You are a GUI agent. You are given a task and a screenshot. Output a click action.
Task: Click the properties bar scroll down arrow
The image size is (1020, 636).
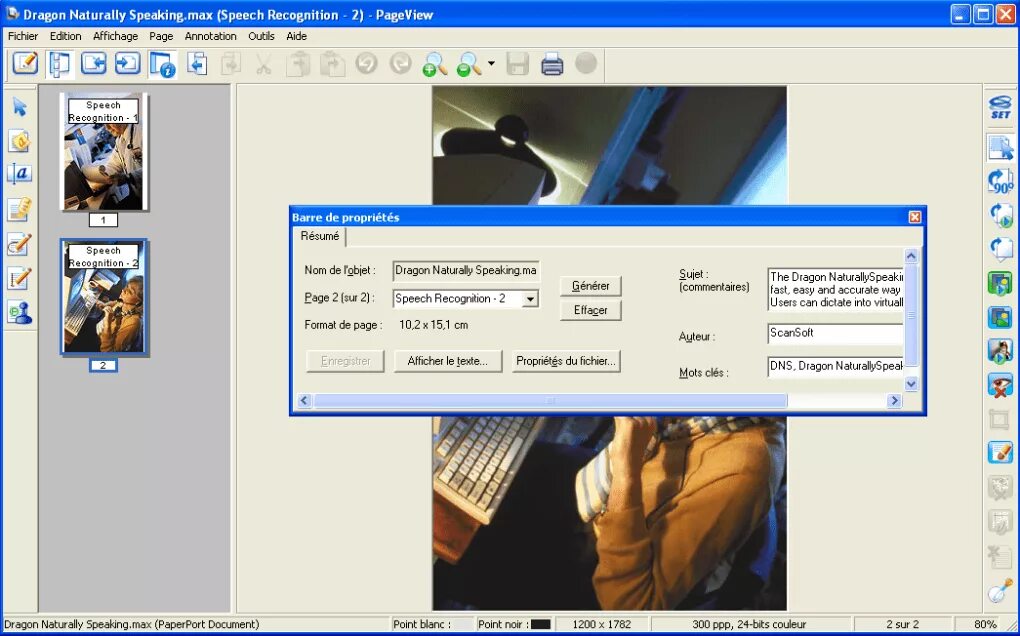[x=911, y=384]
